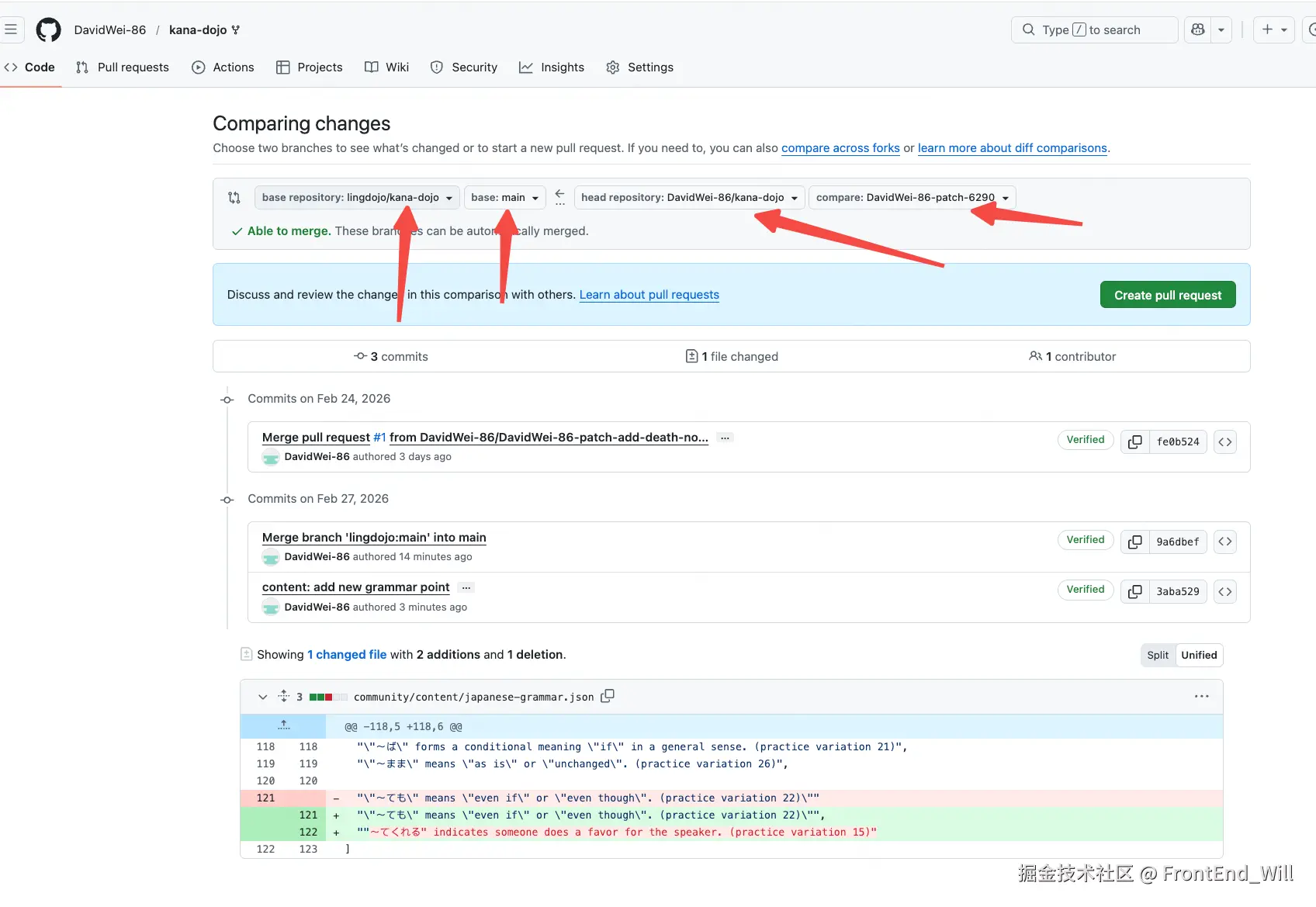Show Verified badge details for 3aba529
Viewport: 1316px width, 907px height.
[1086, 590]
